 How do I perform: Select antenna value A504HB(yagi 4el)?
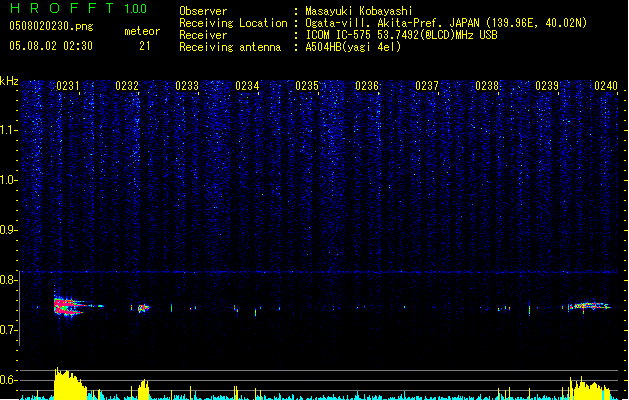click(x=353, y=47)
